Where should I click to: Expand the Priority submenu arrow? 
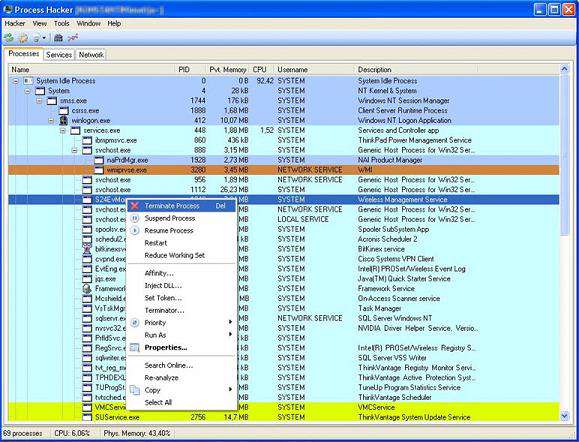click(x=230, y=322)
